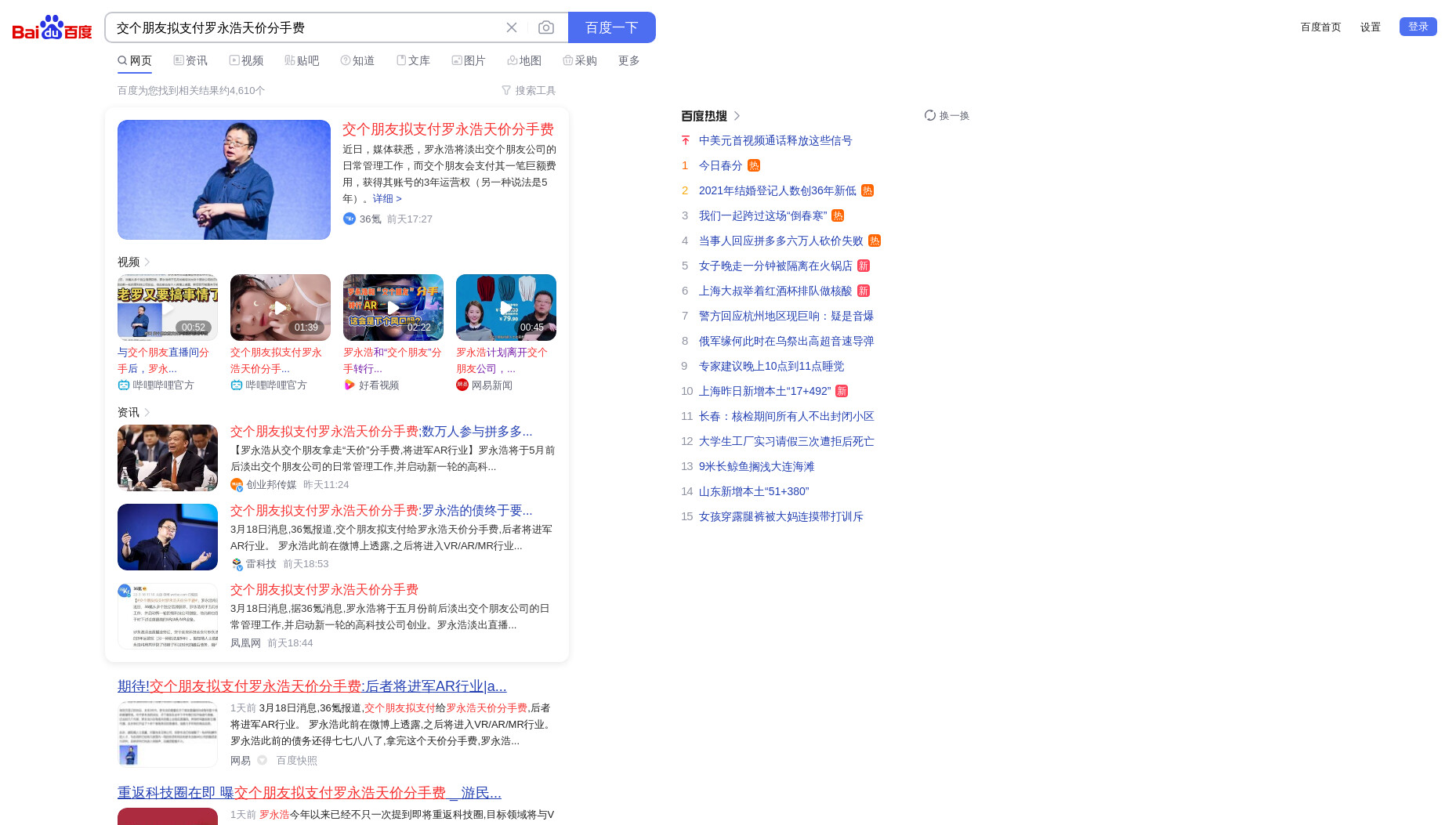This screenshot has width=1456, height=825.
Task: Click 雷科技 source icon
Action: 237,564
